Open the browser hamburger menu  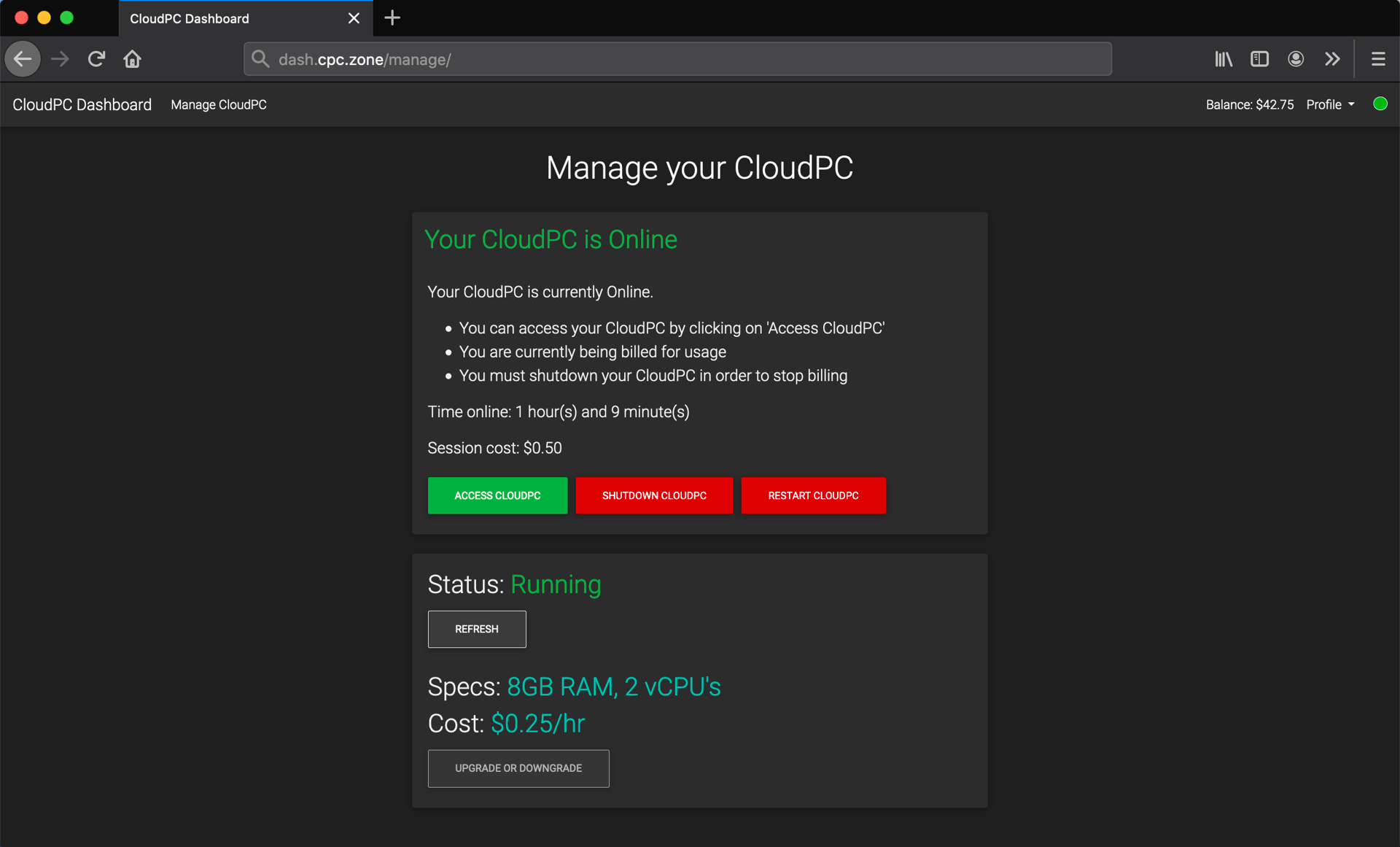pos(1377,59)
